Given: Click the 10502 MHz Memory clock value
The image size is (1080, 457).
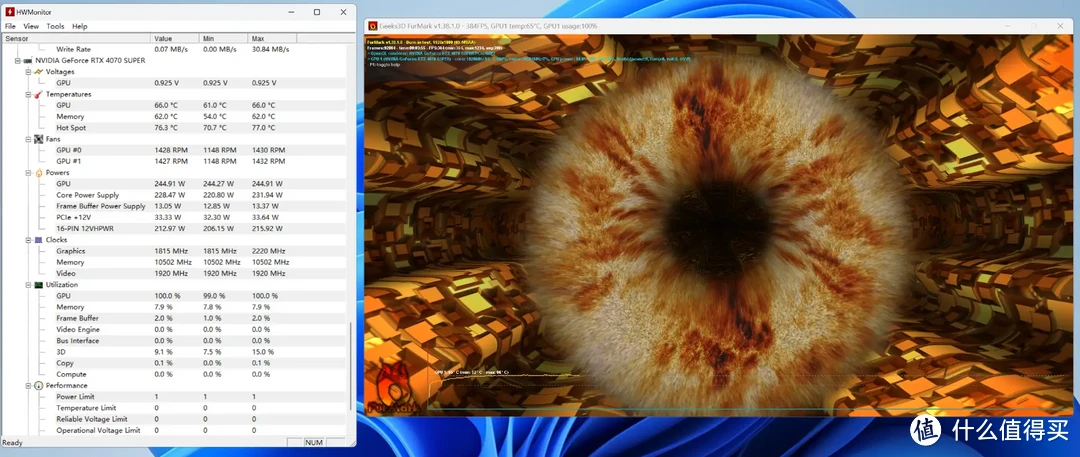Looking at the screenshot, I should pos(173,263).
